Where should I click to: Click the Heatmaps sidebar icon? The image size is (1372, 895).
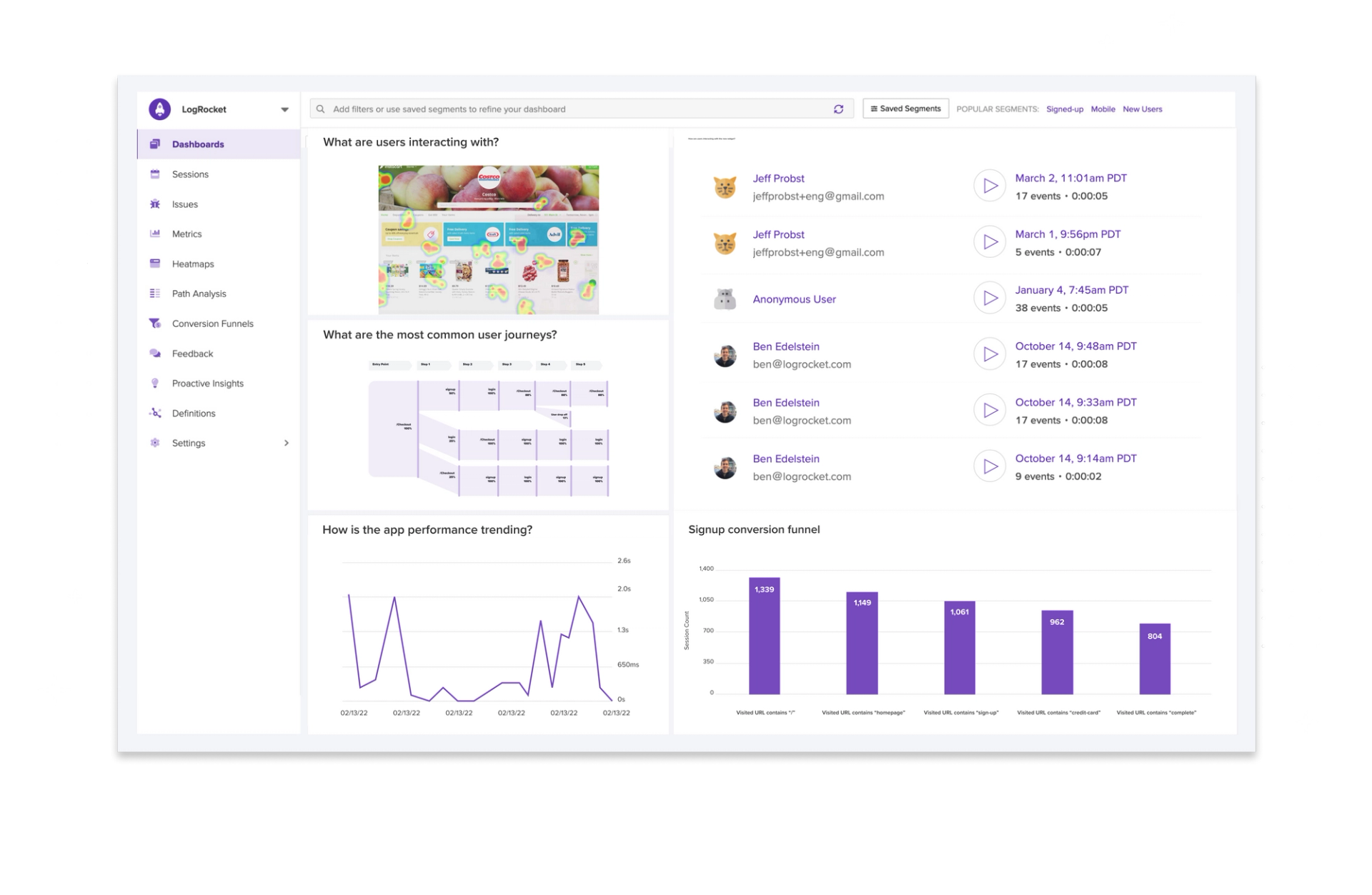[155, 264]
